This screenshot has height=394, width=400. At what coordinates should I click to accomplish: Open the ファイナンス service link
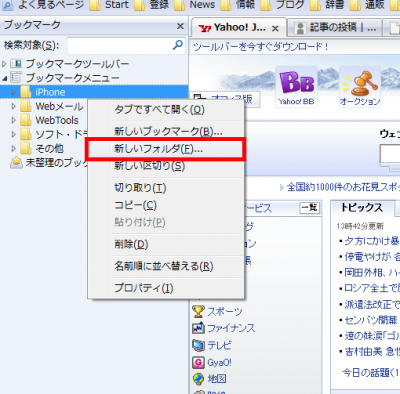click(231, 328)
